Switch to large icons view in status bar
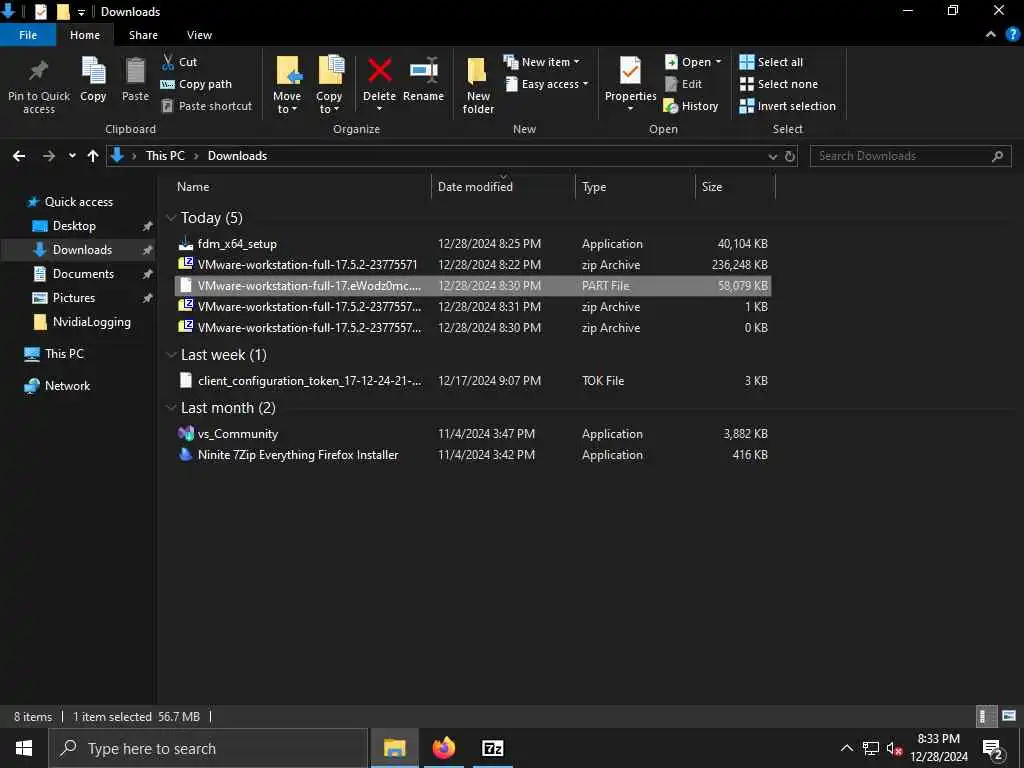The image size is (1024, 768). [1009, 716]
